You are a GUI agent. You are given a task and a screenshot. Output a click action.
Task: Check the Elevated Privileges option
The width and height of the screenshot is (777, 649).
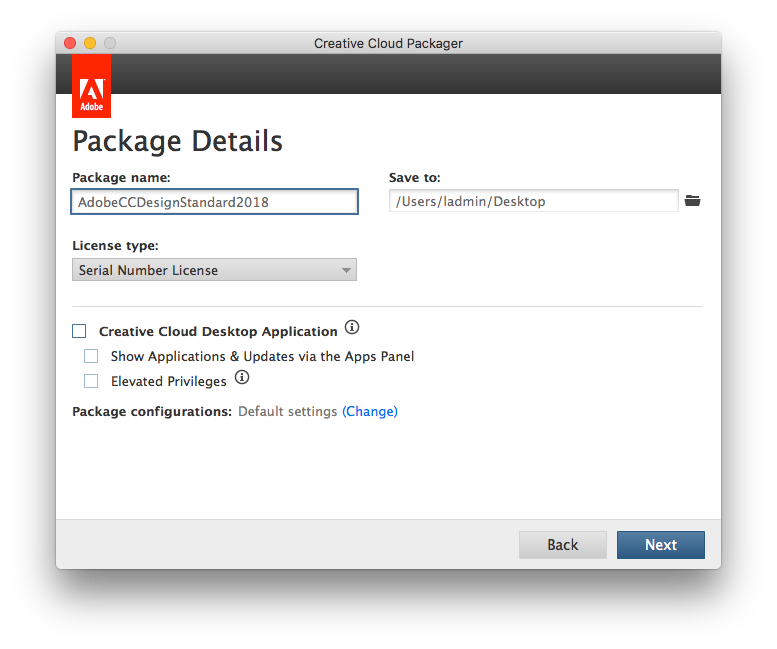tap(91, 381)
